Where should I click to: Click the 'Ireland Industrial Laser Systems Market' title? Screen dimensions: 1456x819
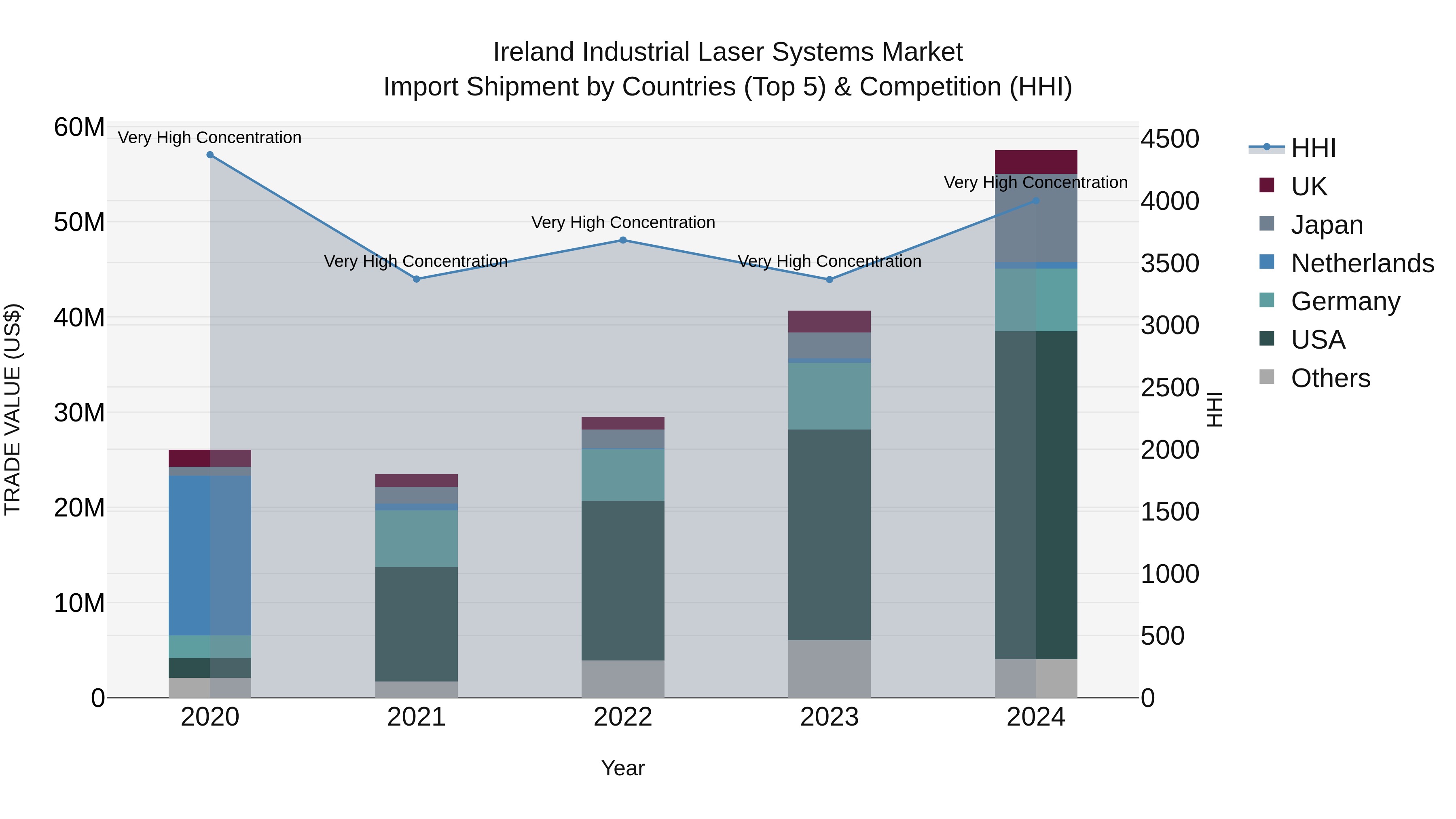(728, 52)
